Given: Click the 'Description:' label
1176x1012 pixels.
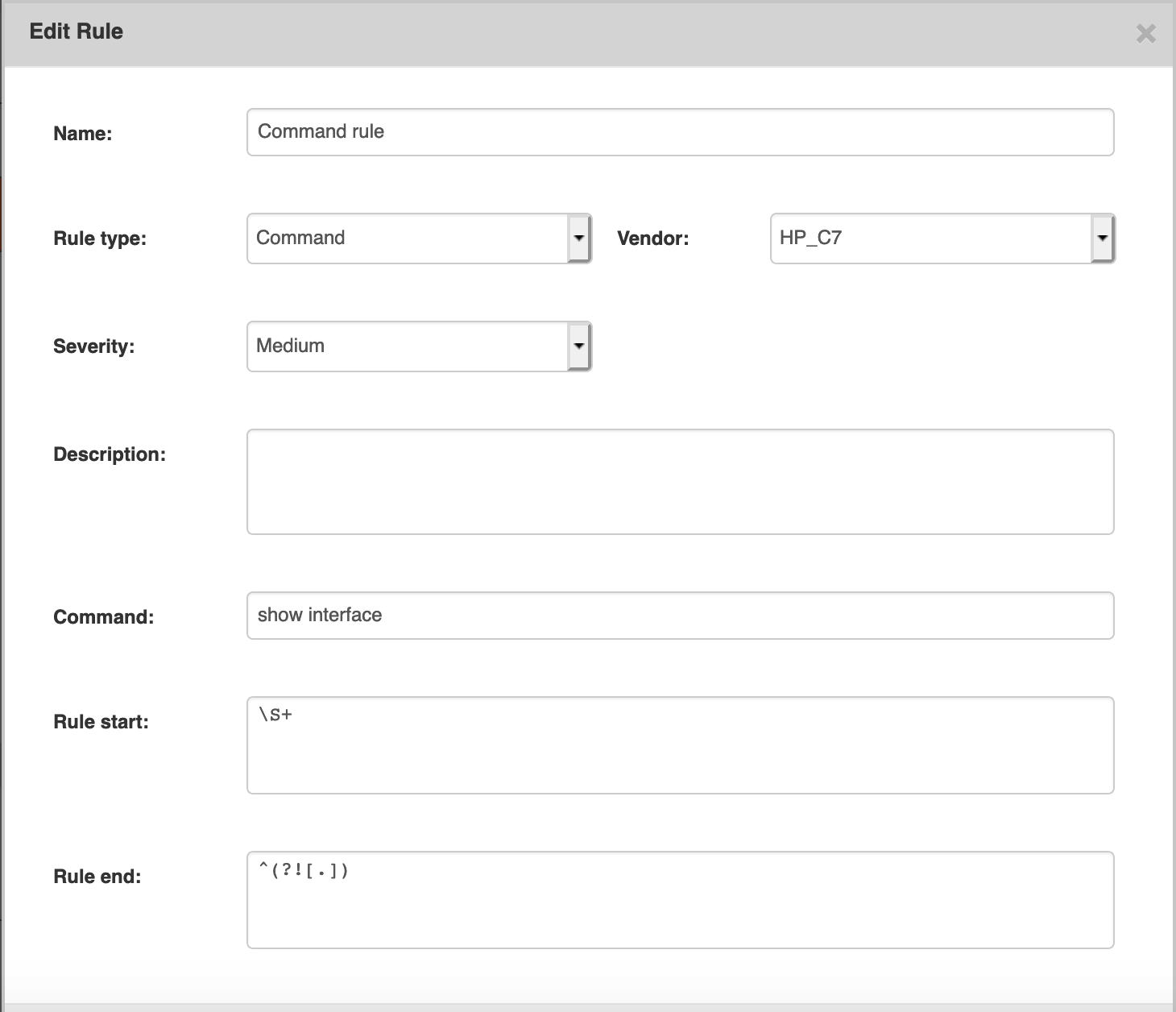Looking at the screenshot, I should (110, 454).
